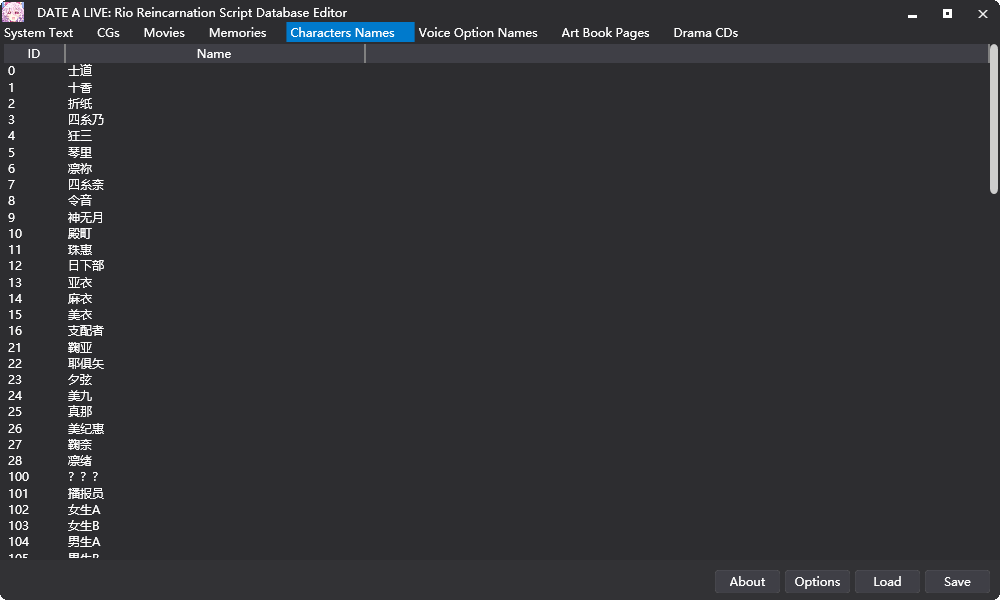Click the Save button
Screen dimensions: 1000x600
(x=957, y=582)
